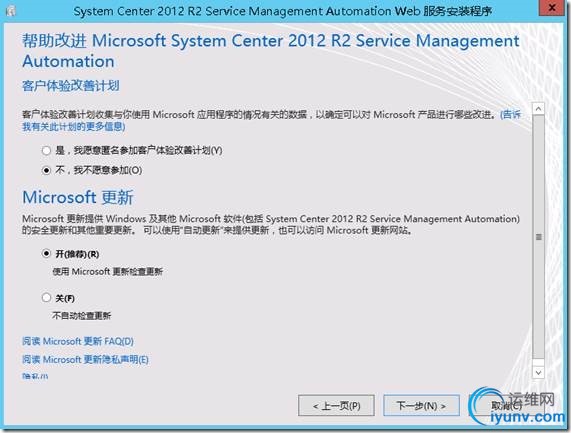The height and width of the screenshot is (433, 571).
Task: Click the 不自动检查更新 description text
Action: 82,316
